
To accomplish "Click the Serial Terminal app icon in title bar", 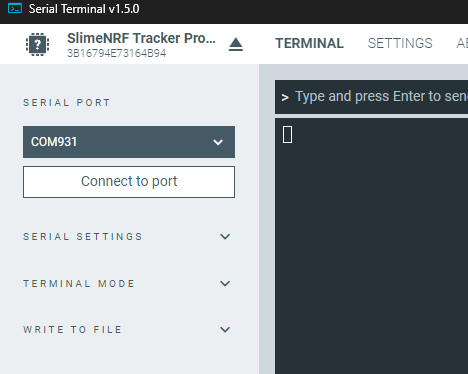I will pos(15,8).
